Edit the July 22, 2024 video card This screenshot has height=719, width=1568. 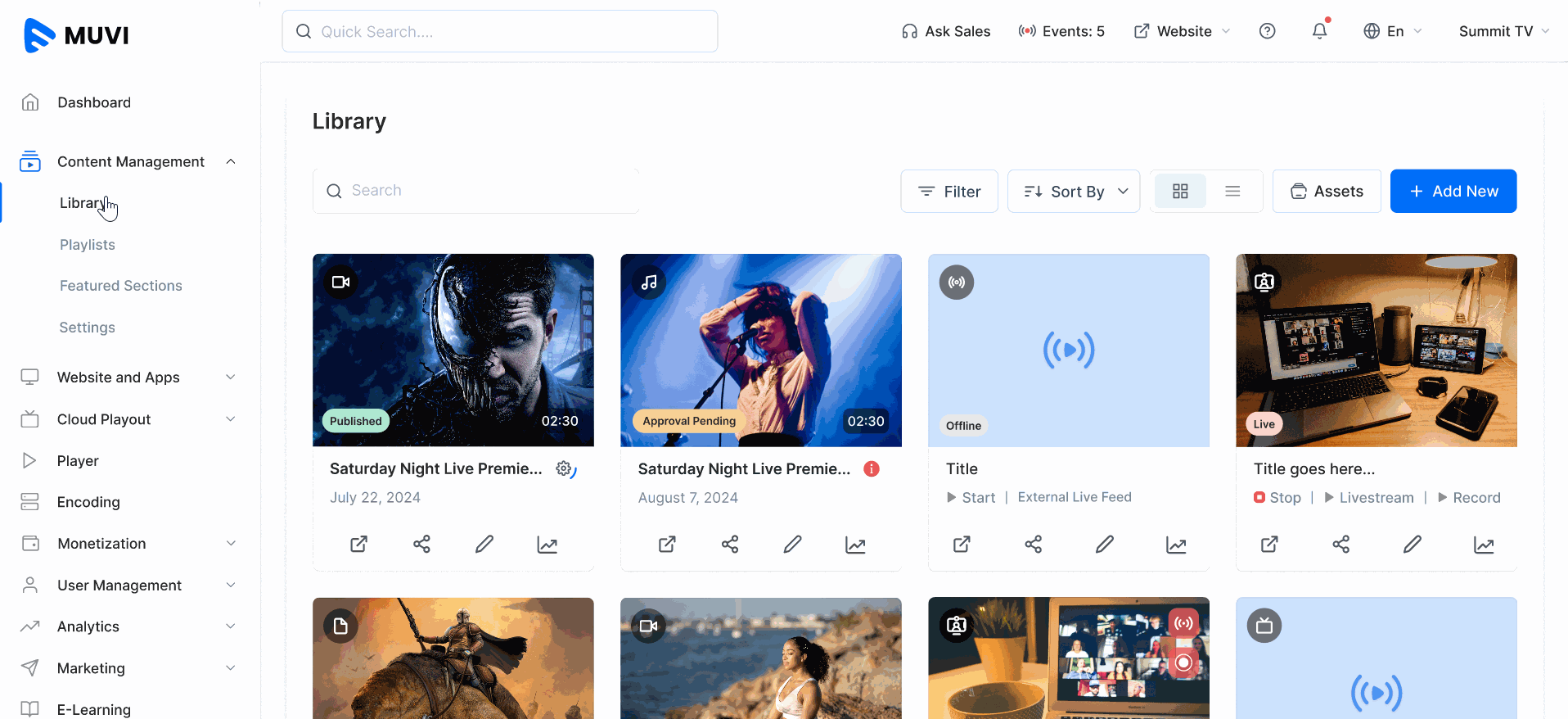(x=484, y=544)
